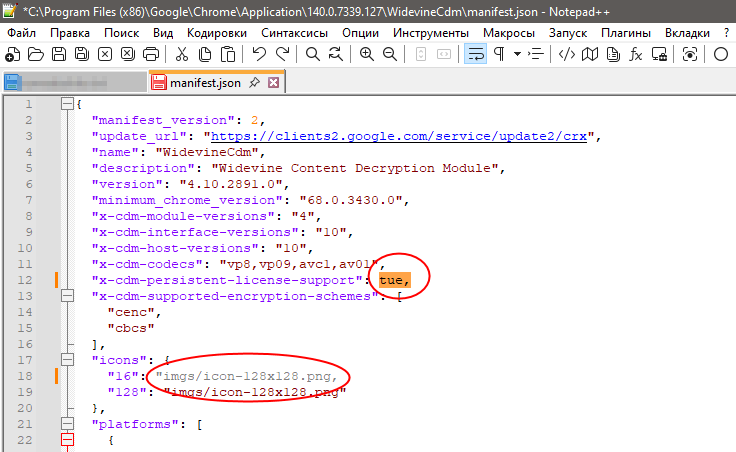Viewport: 736px width, 452px height.
Task: Cut selection with scissors icon
Action: pos(182,54)
